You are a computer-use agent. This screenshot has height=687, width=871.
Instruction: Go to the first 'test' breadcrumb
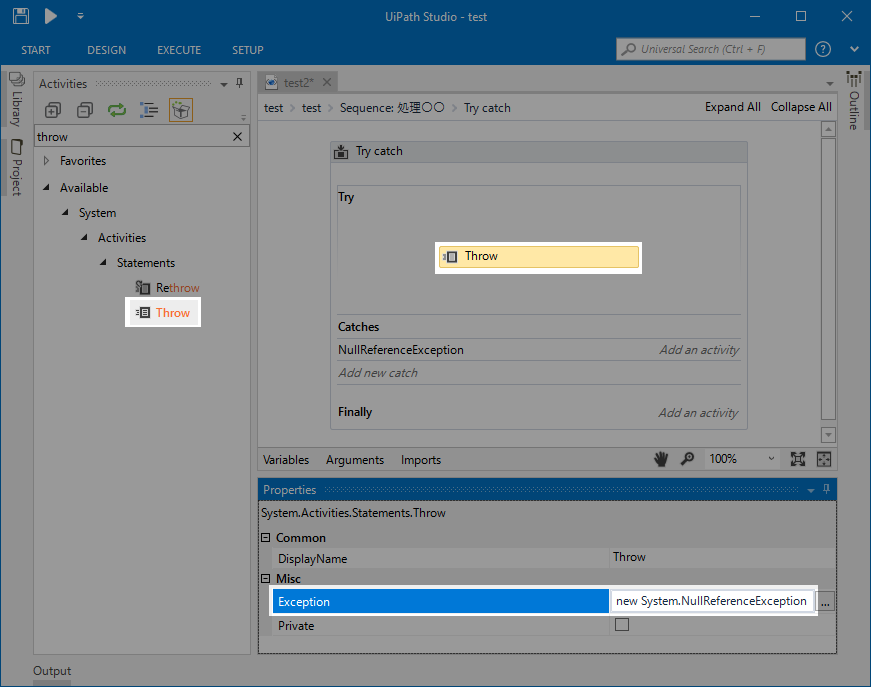click(273, 108)
